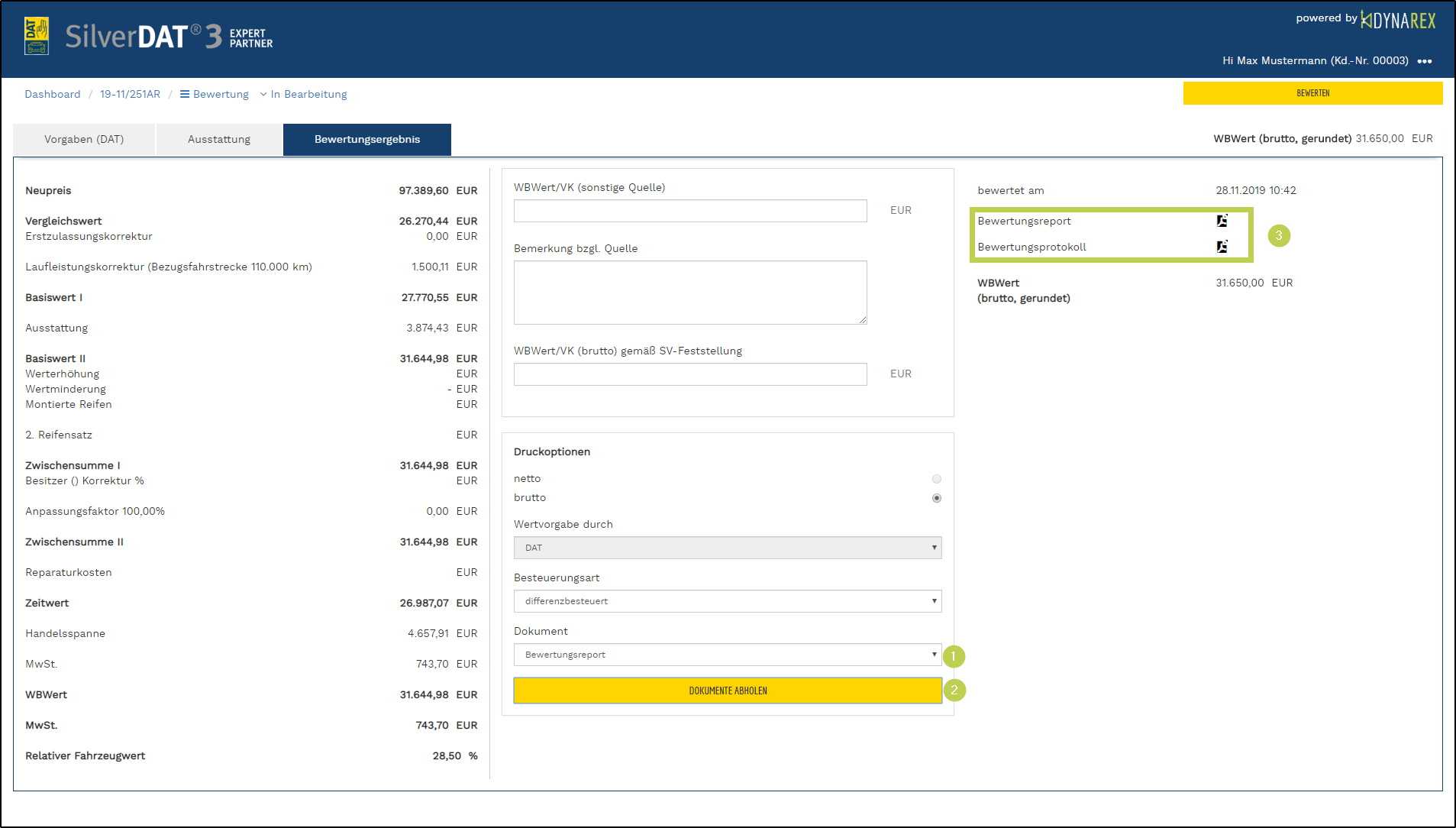This screenshot has height=828, width=1456.
Task: Open the three-dots user menu
Action: [x=1425, y=61]
